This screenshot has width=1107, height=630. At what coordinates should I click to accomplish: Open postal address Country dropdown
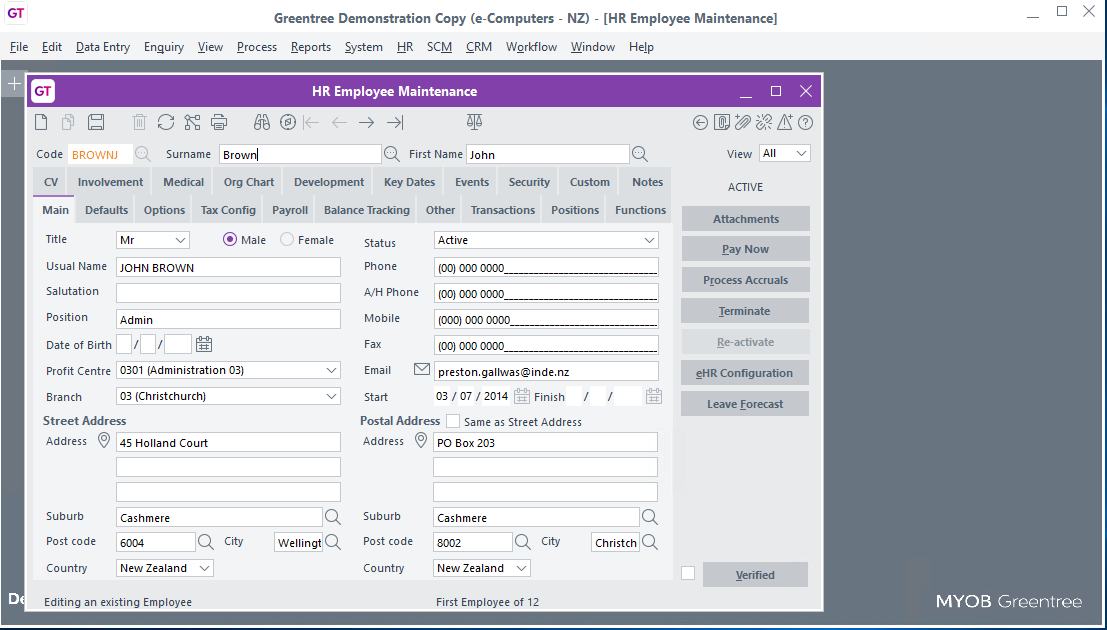pos(522,568)
